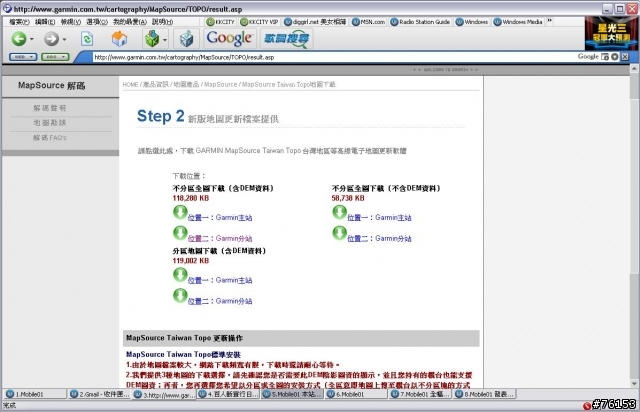The height and width of the screenshot is (412, 640).
Task: Click 位置一 Garmin主站 link under 58,738 KB
Action: point(380,218)
